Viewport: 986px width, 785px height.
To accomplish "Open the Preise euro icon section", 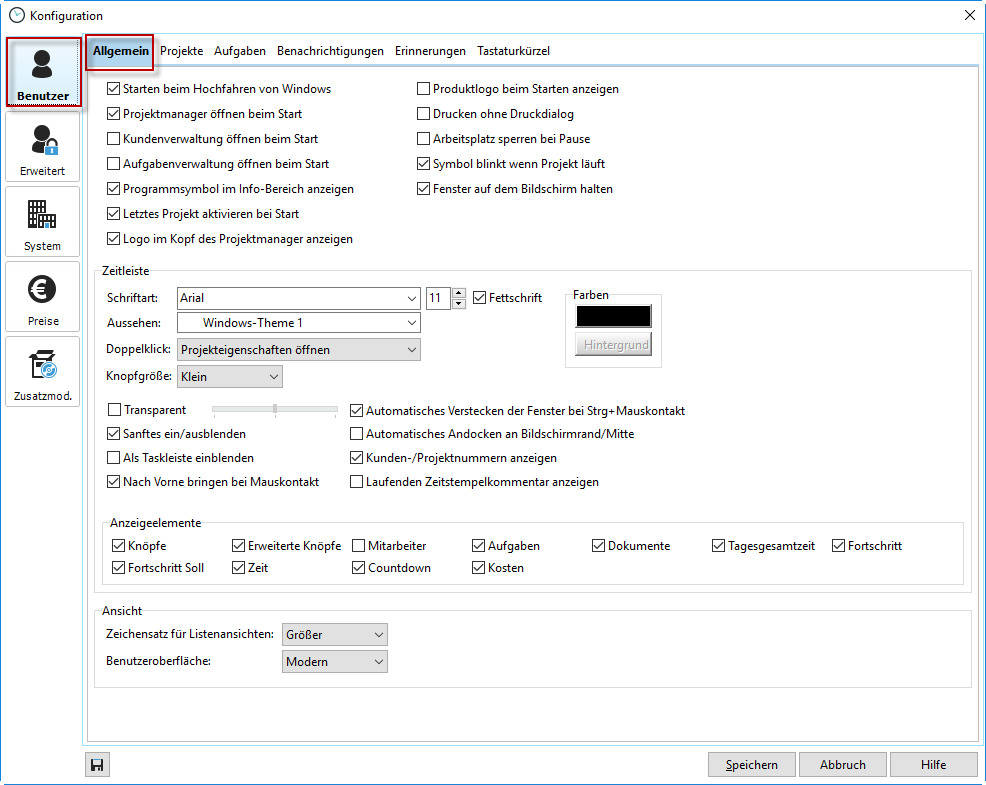I will (x=42, y=297).
